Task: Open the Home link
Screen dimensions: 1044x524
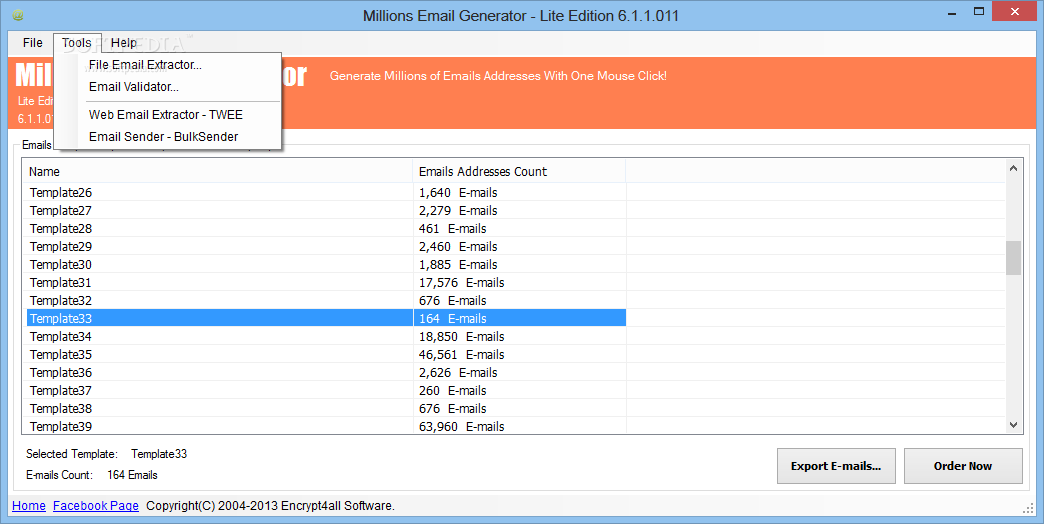Action: click(29, 505)
